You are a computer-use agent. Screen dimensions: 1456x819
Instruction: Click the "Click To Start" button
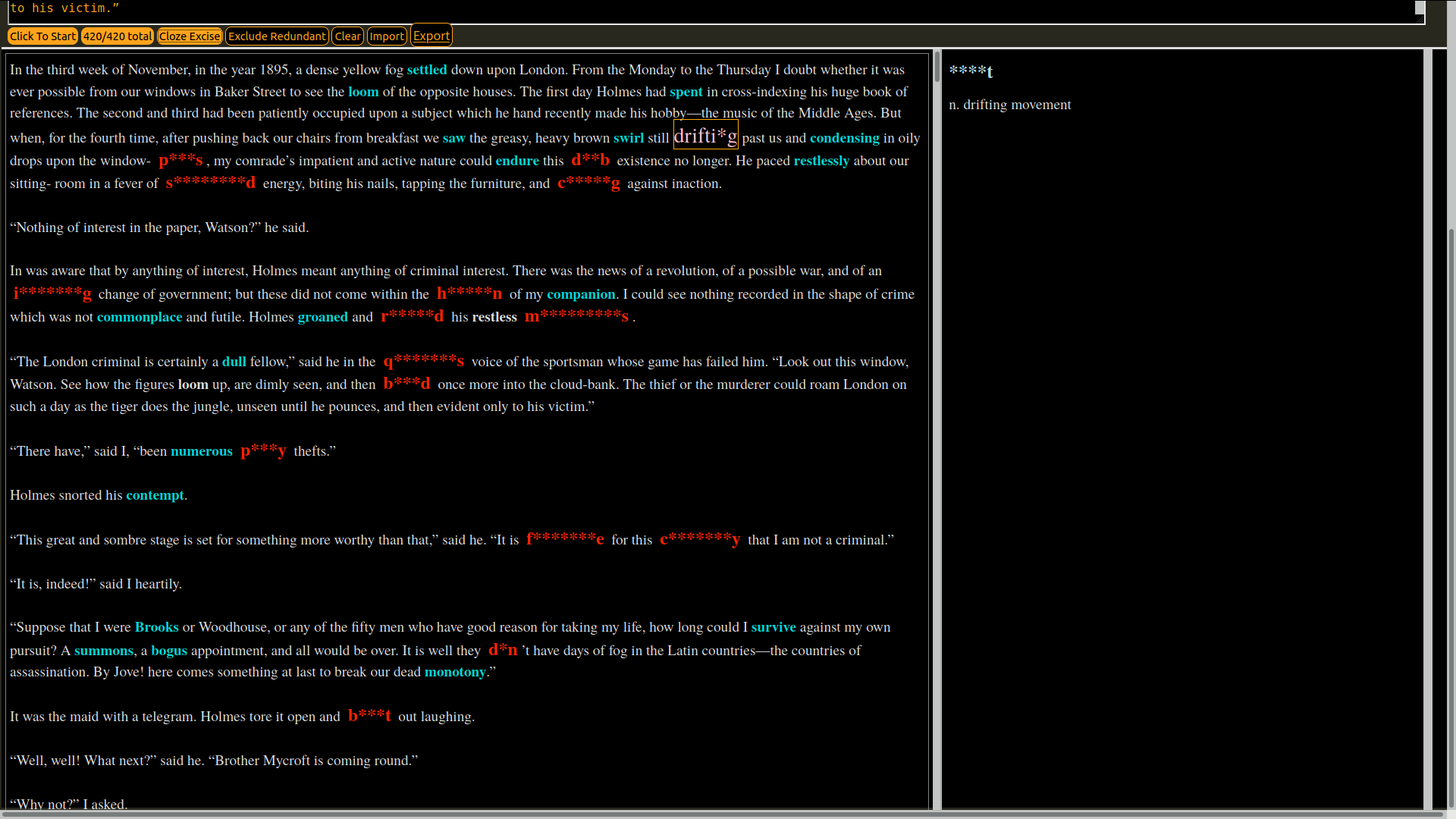tap(42, 36)
